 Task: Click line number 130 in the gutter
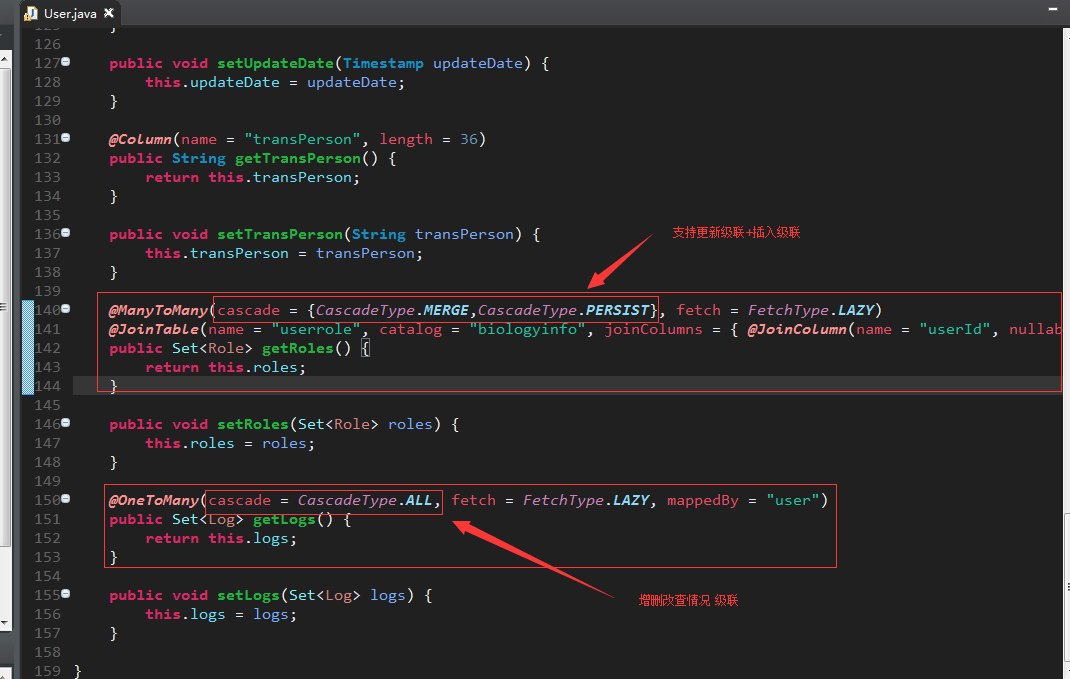pos(47,120)
